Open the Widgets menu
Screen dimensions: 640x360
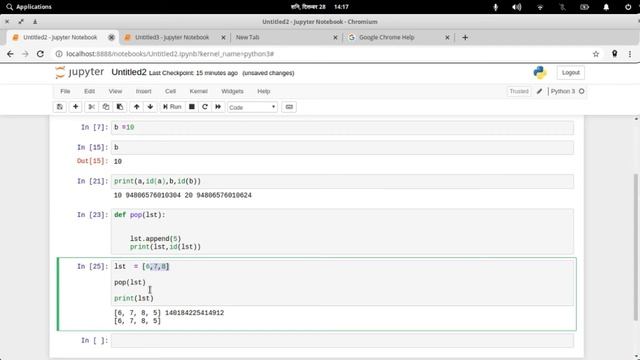click(232, 91)
